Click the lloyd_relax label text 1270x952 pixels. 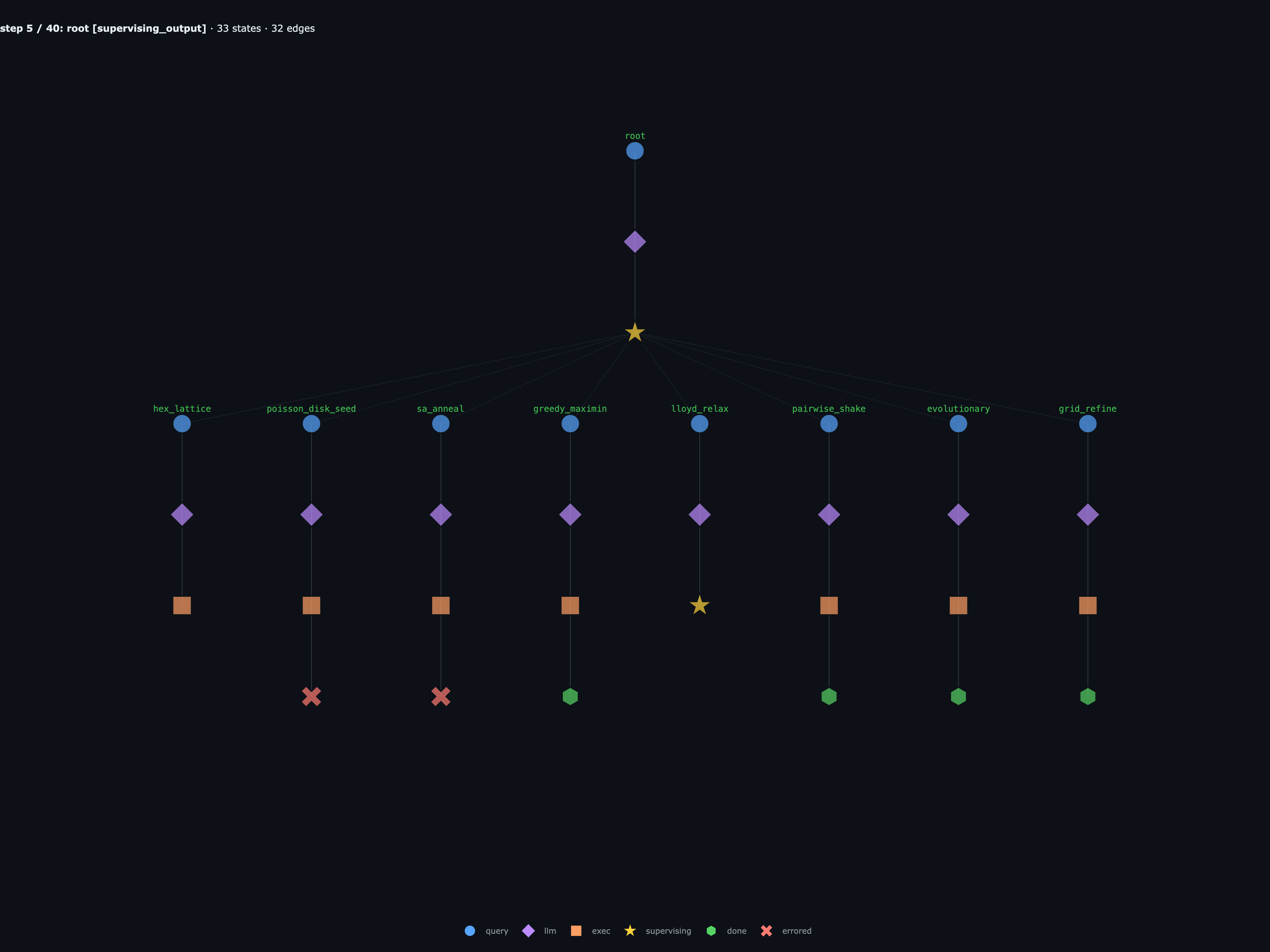click(x=699, y=409)
